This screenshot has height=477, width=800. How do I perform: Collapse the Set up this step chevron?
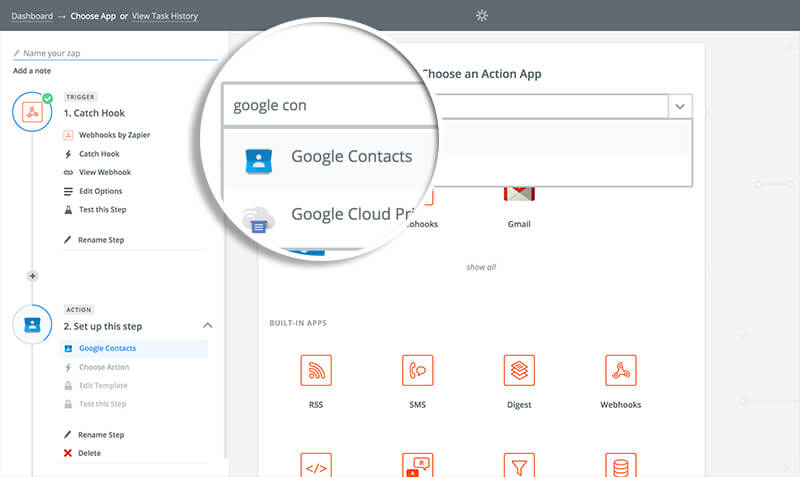tap(208, 325)
